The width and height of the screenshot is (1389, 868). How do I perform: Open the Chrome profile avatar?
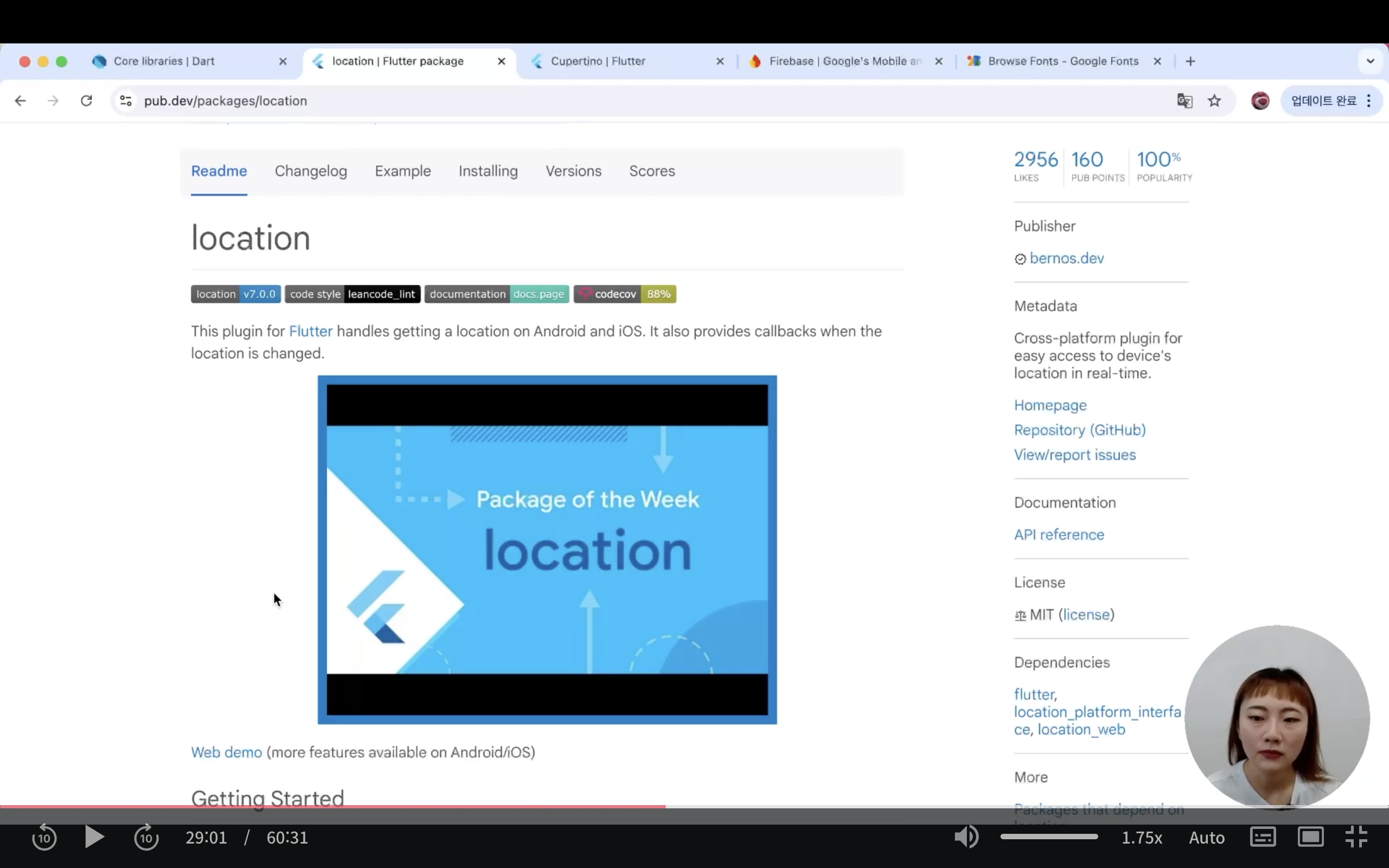1260,101
